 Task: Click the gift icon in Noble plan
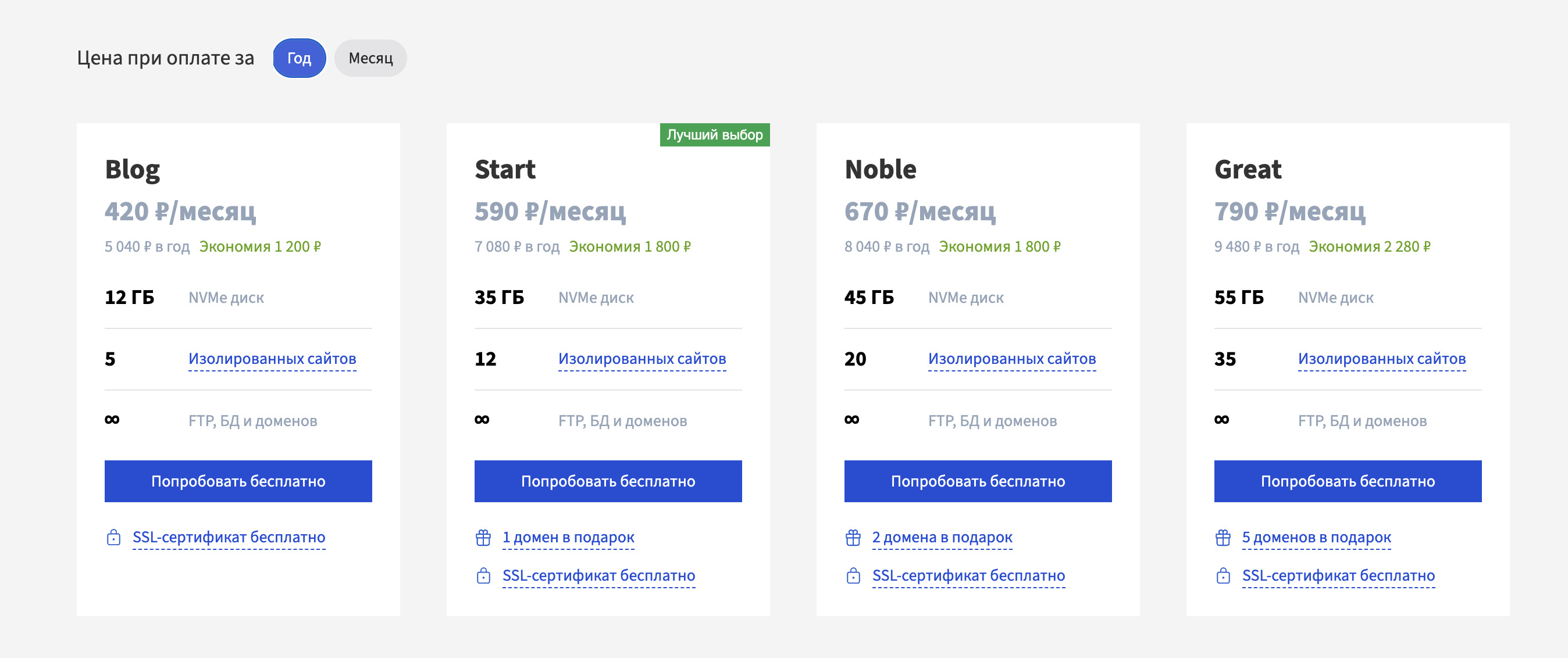point(853,538)
